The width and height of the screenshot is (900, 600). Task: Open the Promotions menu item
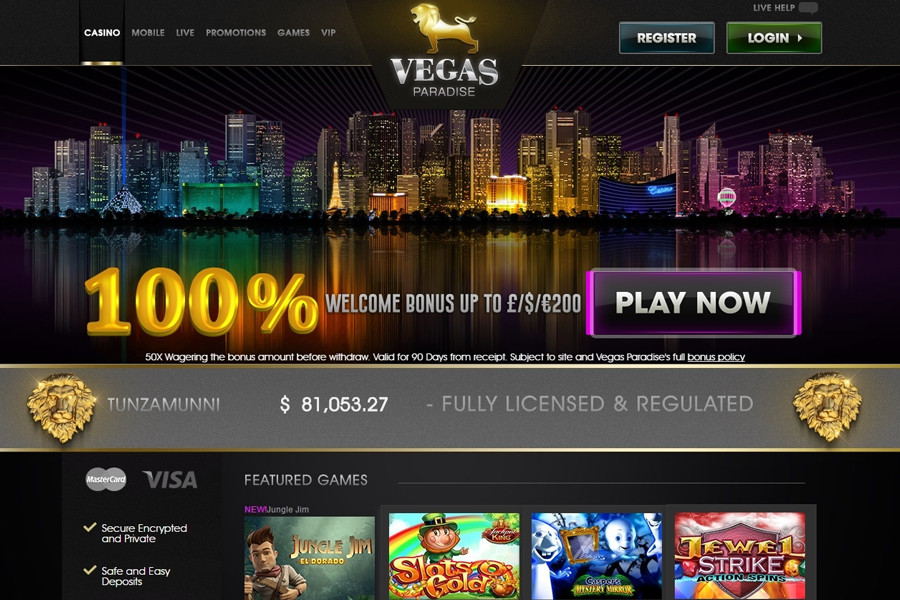pos(236,33)
